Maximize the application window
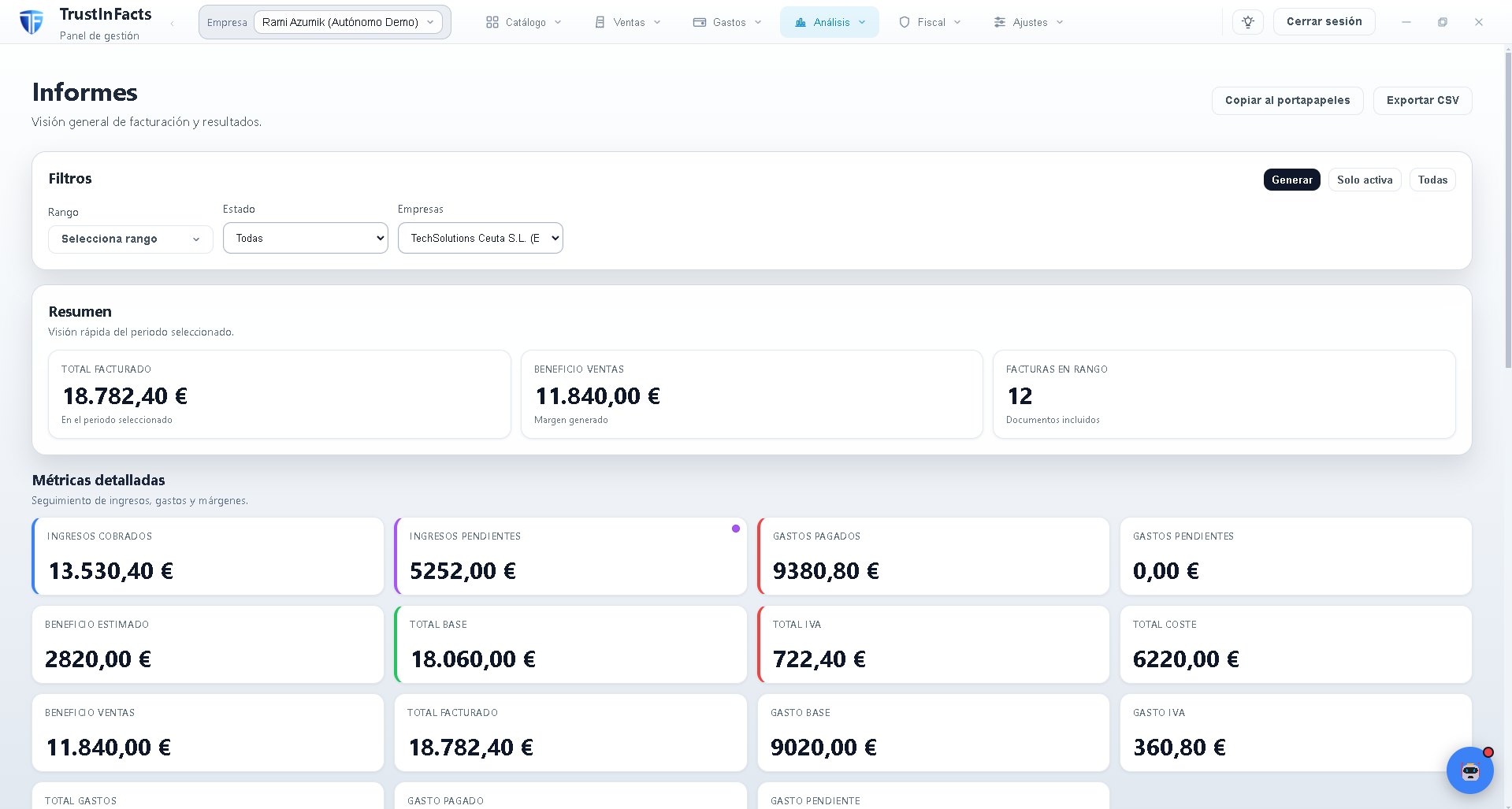Viewport: 1512px width, 809px height. pyautogui.click(x=1443, y=22)
